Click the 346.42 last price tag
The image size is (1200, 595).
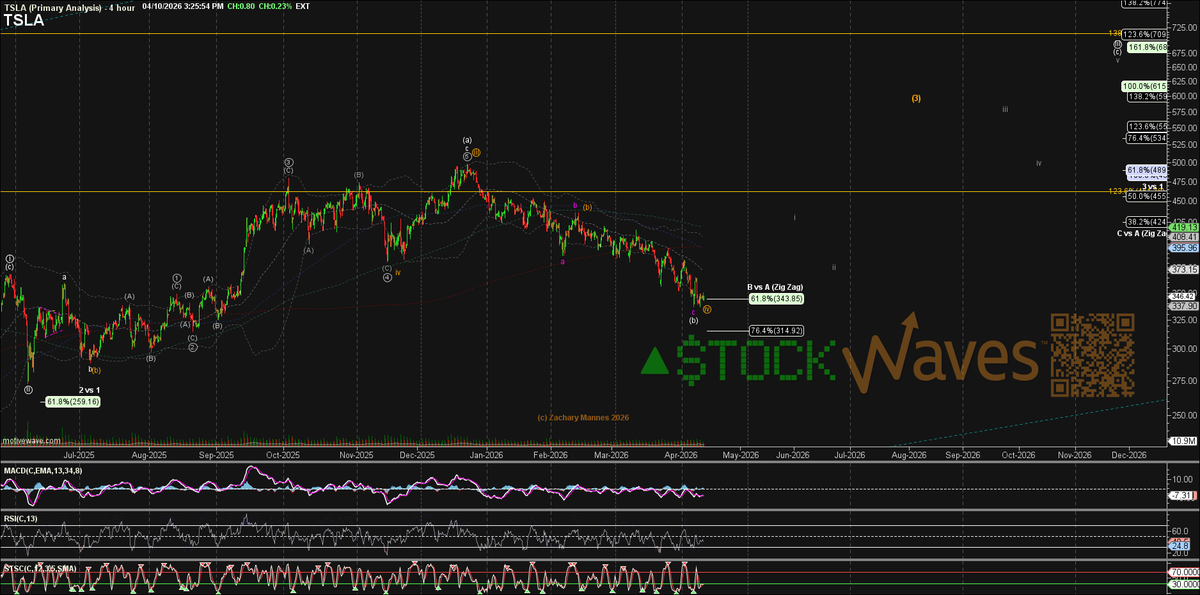pos(1183,297)
